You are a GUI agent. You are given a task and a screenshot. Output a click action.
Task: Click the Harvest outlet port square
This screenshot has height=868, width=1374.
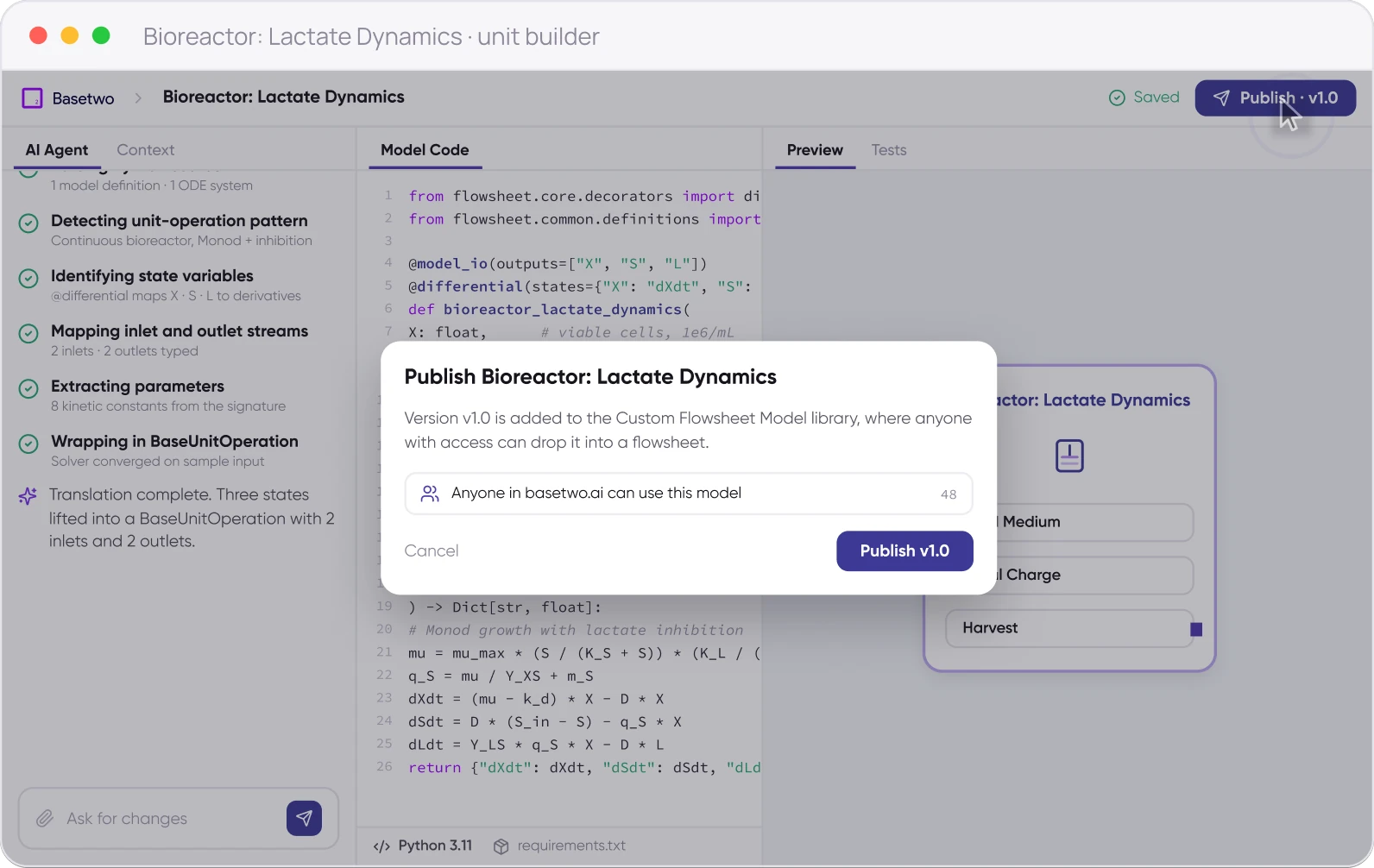(1196, 629)
